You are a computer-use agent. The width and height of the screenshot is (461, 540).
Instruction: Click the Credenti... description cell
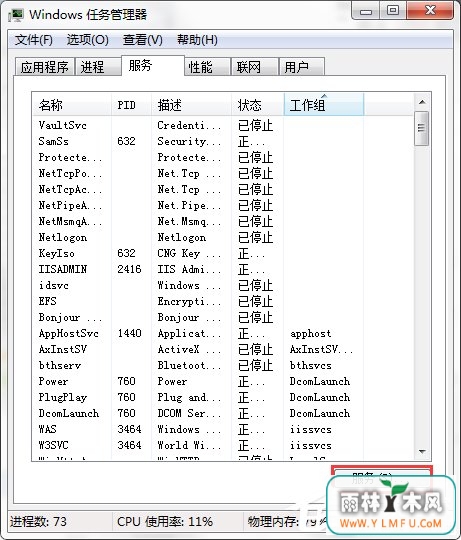click(x=189, y=125)
